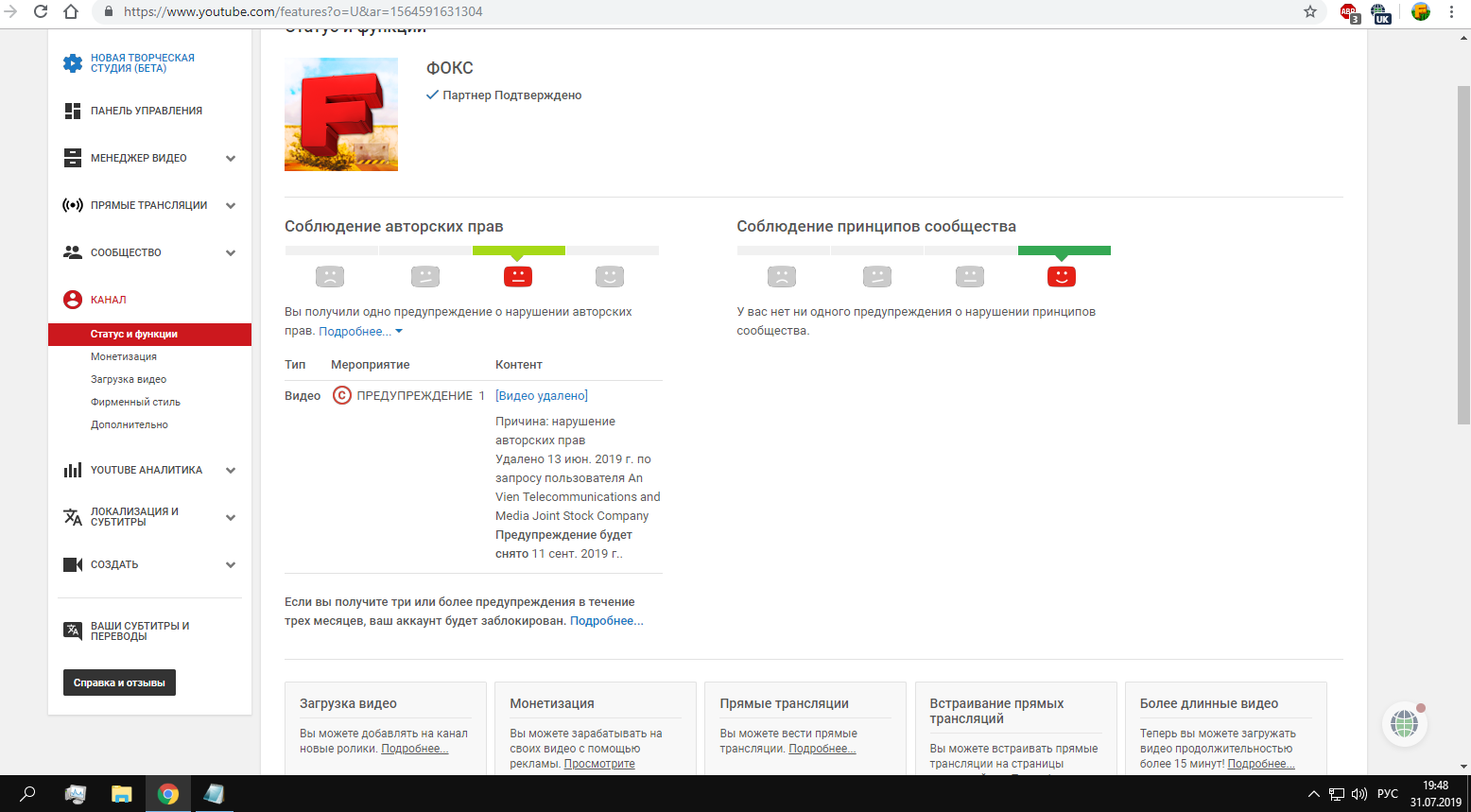Click the Chrome taskbar icon
Screen dimensions: 1471x812
click(x=168, y=794)
